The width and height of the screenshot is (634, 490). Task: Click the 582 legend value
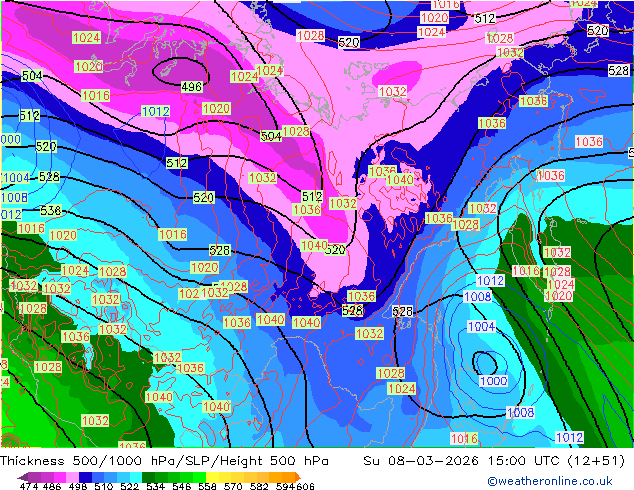[259, 486]
